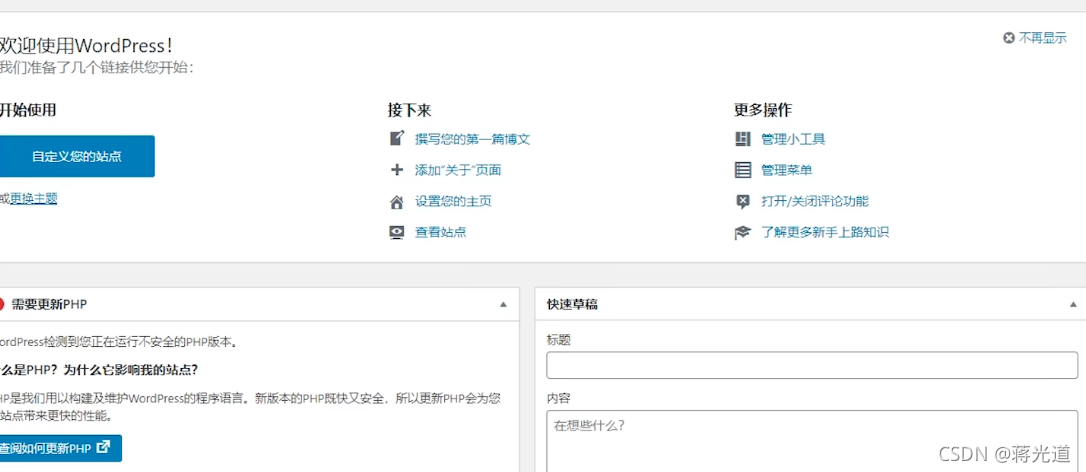Collapse the 快速草稿 panel

[x=1074, y=304]
